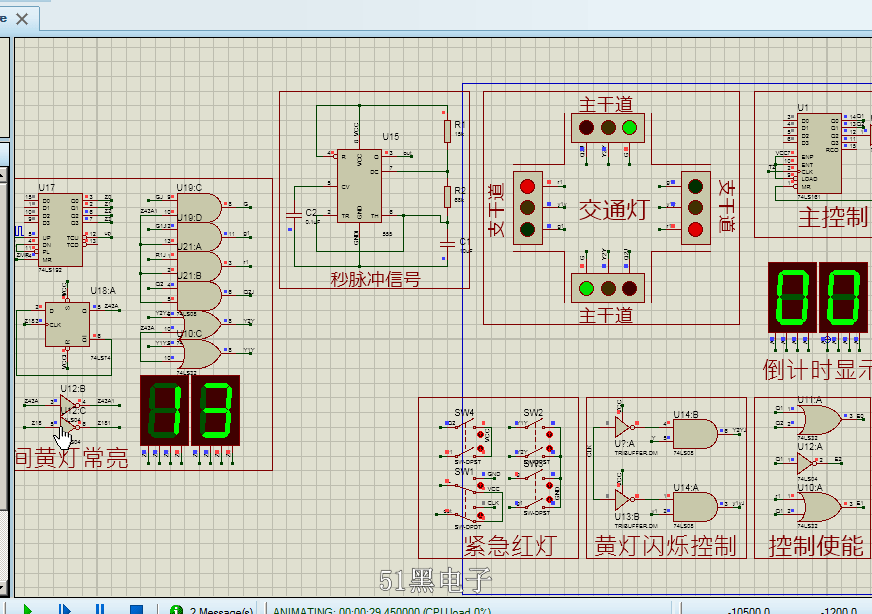Click the green lamp on top 主干道 light
This screenshot has width=872, height=614.
(x=629, y=127)
